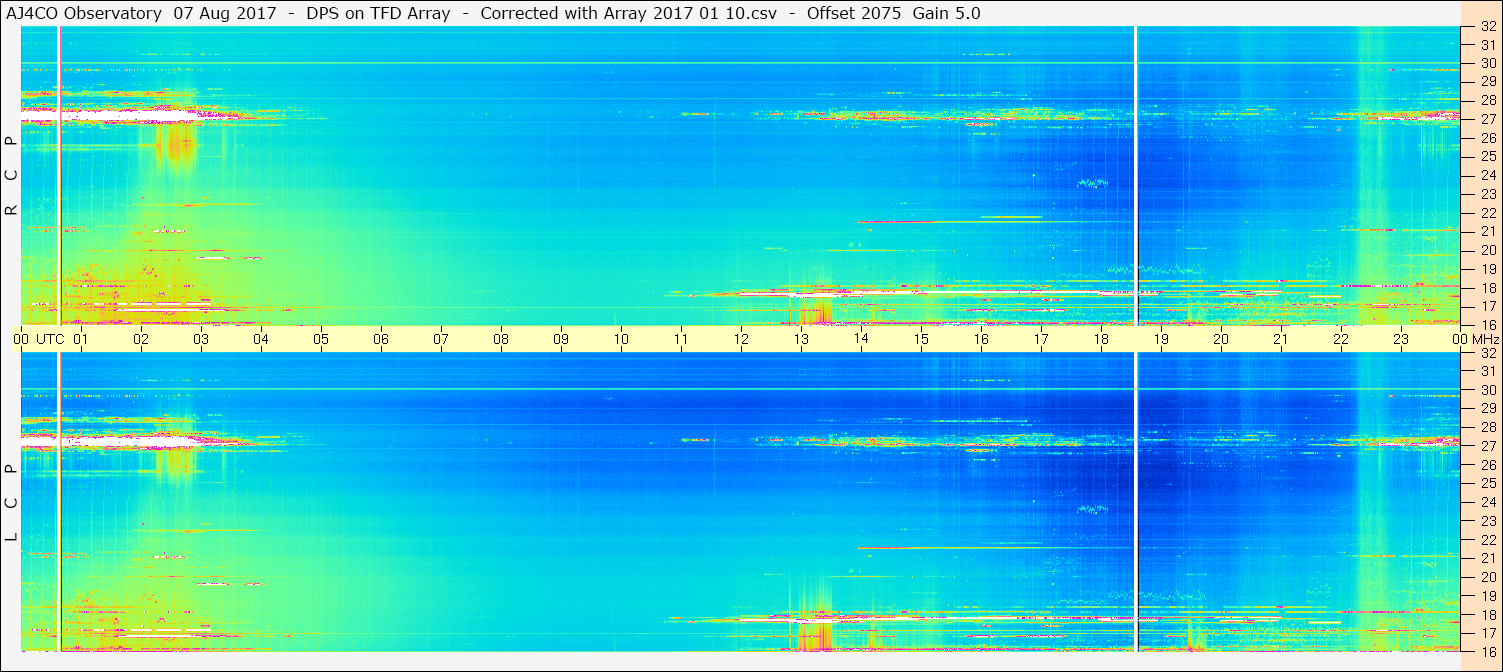Viewport: 1503px width, 672px height.
Task: Click the 22 hour label on time axis
Action: [1341, 339]
